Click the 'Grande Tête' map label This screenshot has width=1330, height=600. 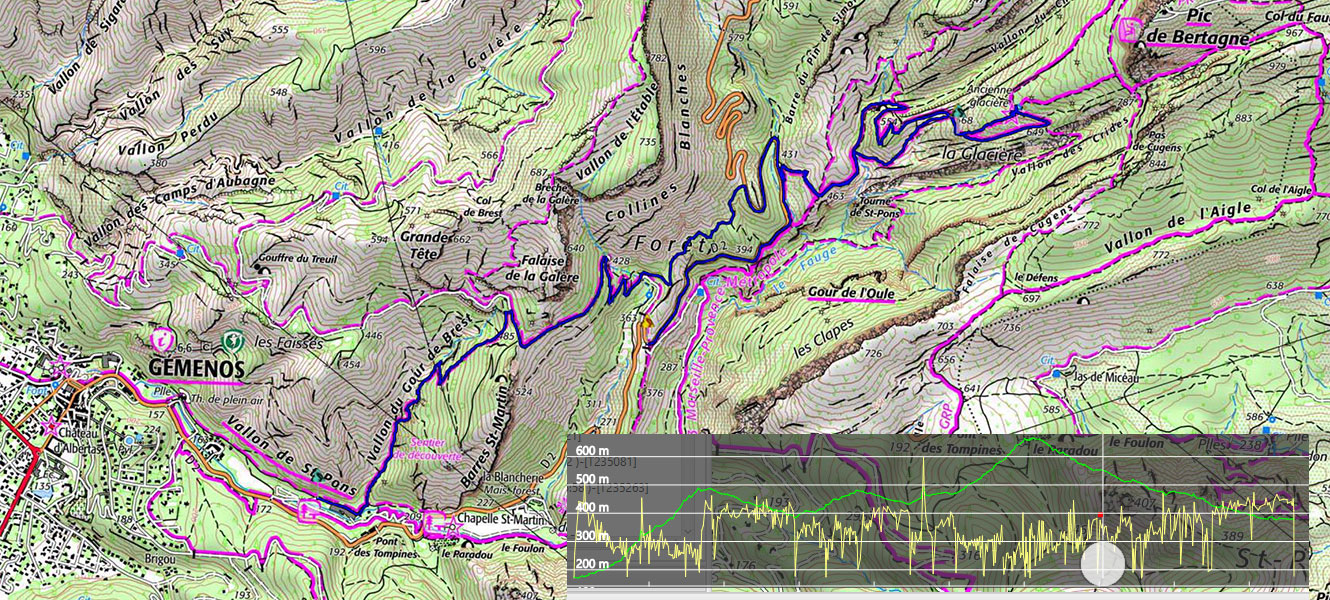click(x=426, y=246)
